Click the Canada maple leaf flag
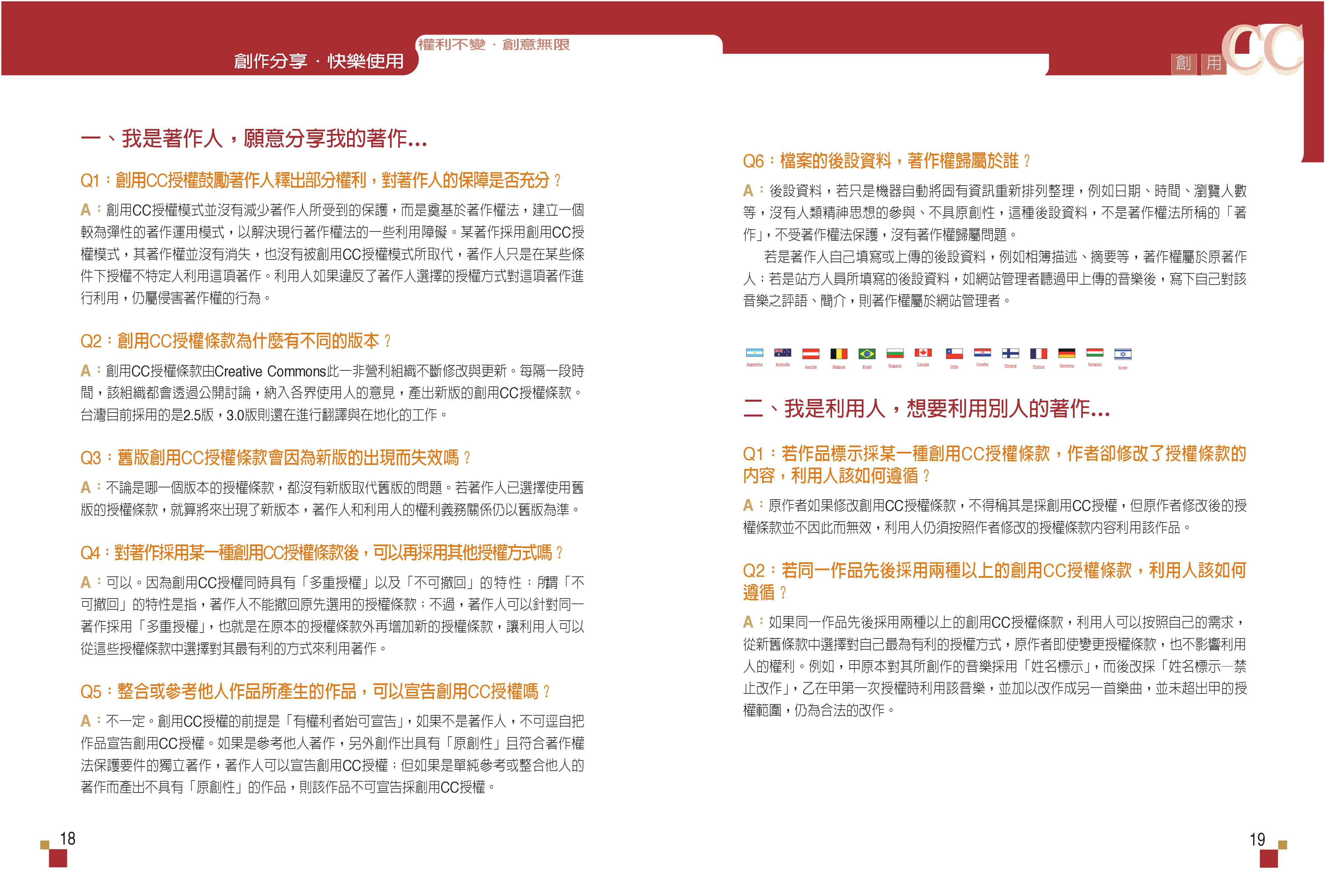The width and height of the screenshot is (1325, 896). click(x=923, y=353)
